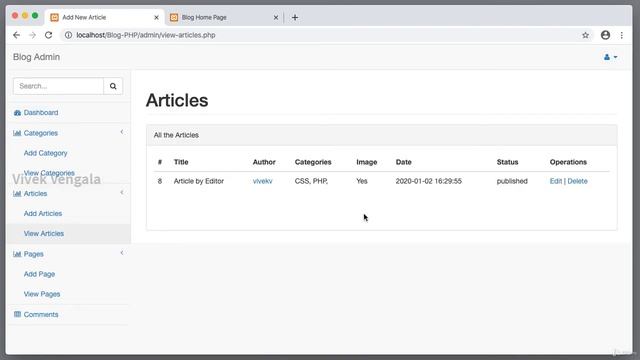Close the Add New Article tab
Image resolution: width=640 pixels, height=360 pixels.
[156, 18]
